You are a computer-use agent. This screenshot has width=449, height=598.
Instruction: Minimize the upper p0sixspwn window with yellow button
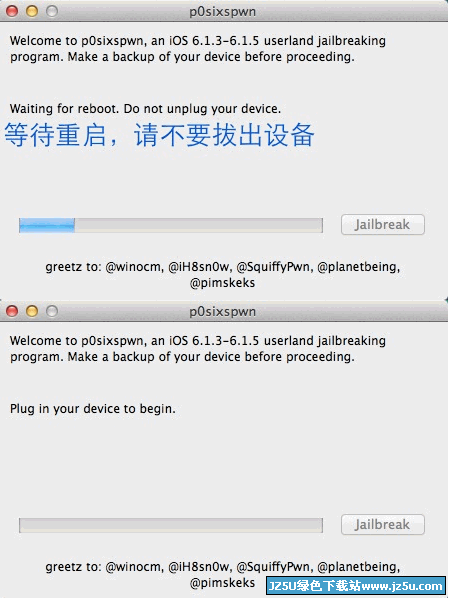(x=32, y=11)
